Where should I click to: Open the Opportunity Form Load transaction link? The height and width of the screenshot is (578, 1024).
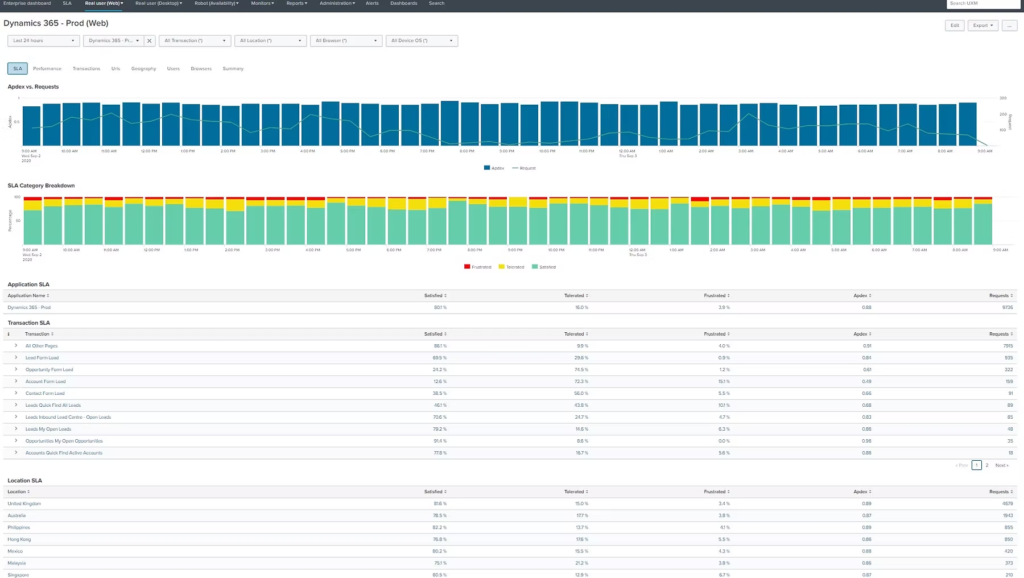pyautogui.click(x=49, y=370)
